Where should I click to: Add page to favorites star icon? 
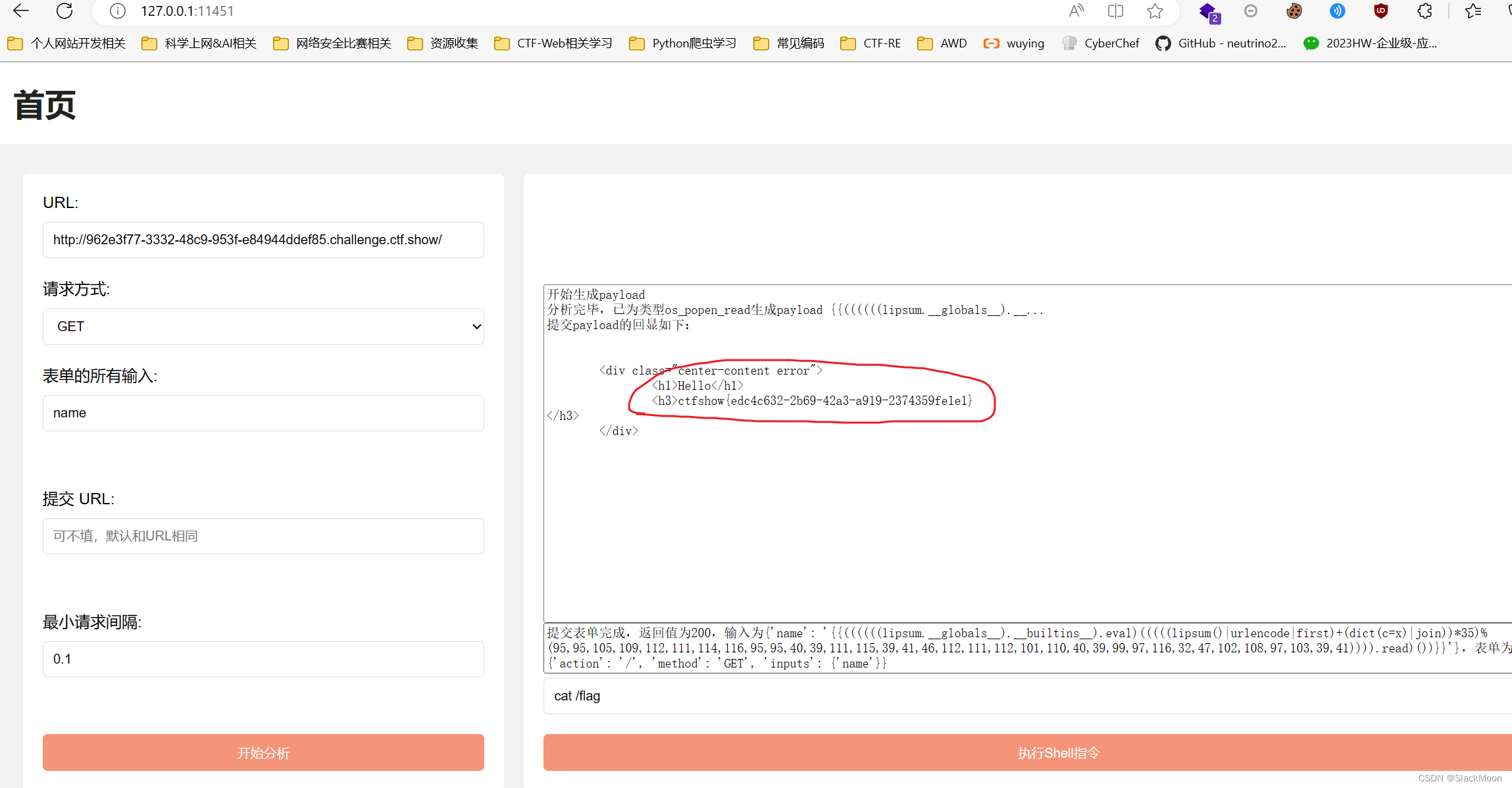(1155, 11)
